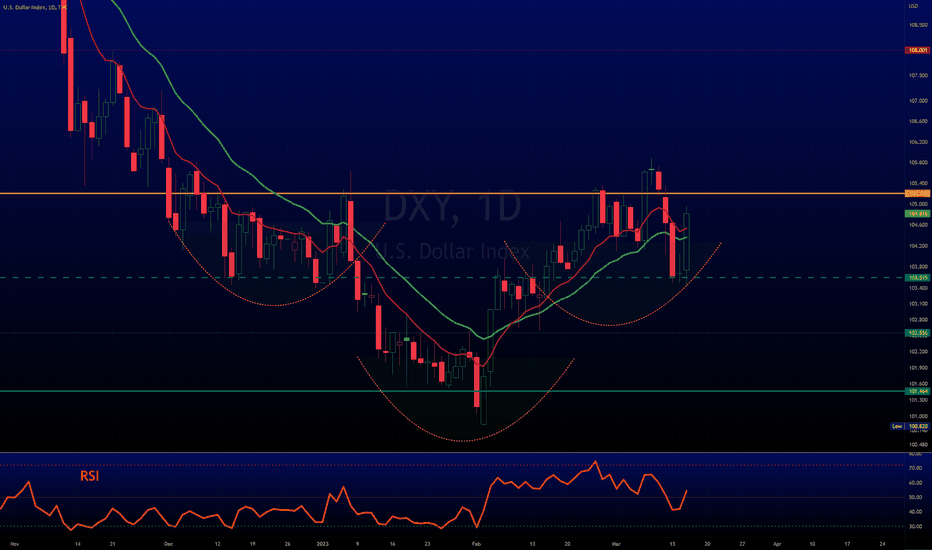Click the 108.500 price axis tick
932x550 pixels.
click(918, 25)
